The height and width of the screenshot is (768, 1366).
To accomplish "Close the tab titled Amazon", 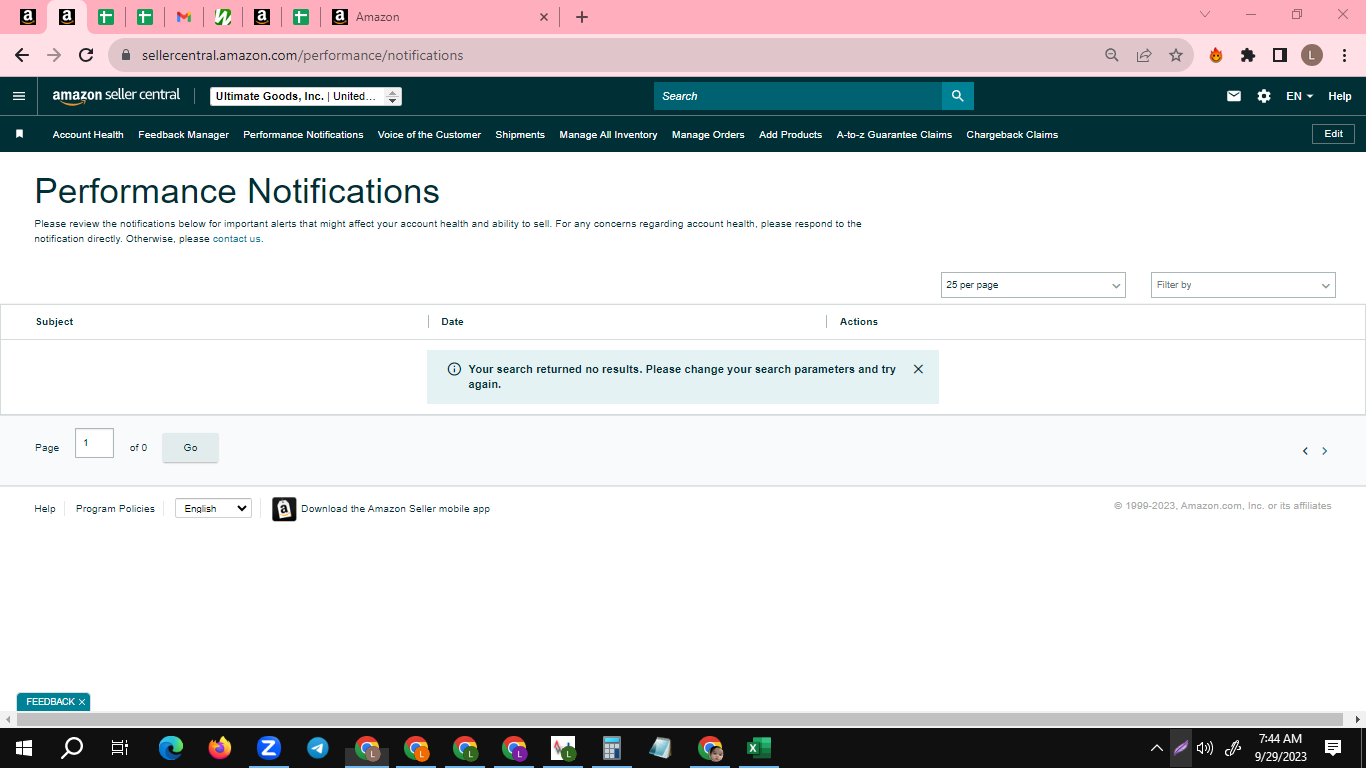I will click(544, 17).
